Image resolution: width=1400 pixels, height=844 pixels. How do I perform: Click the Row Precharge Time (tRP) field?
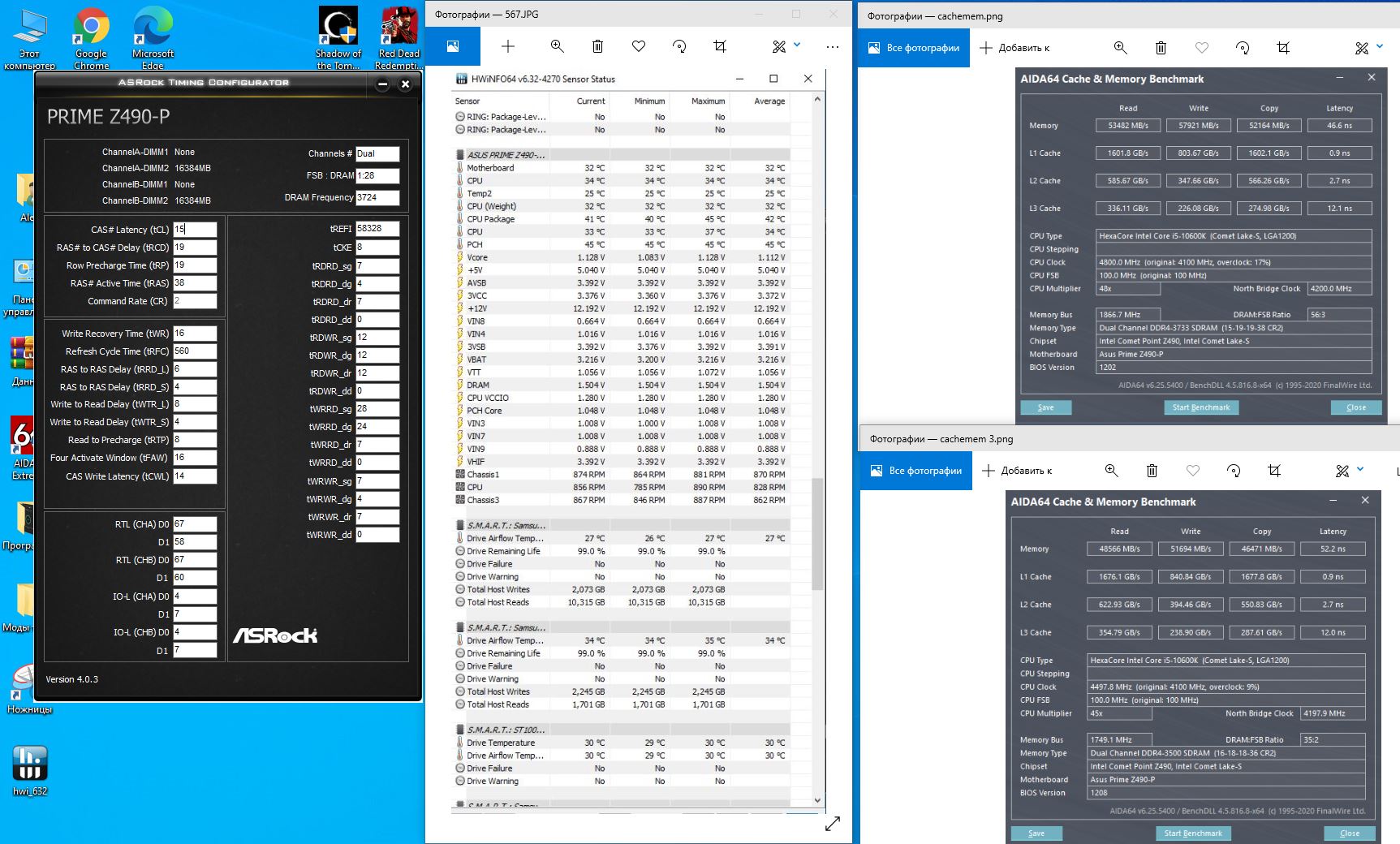(x=195, y=265)
